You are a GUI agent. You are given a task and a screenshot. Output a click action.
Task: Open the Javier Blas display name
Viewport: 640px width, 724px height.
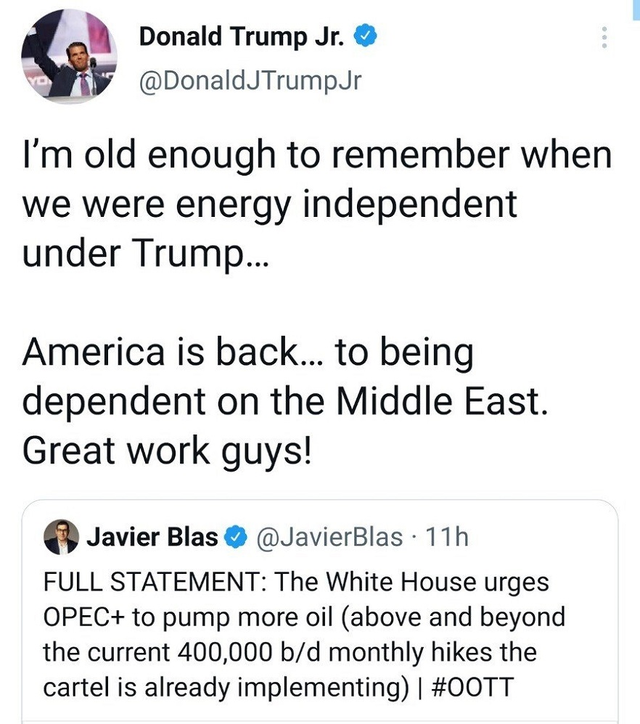(152, 537)
